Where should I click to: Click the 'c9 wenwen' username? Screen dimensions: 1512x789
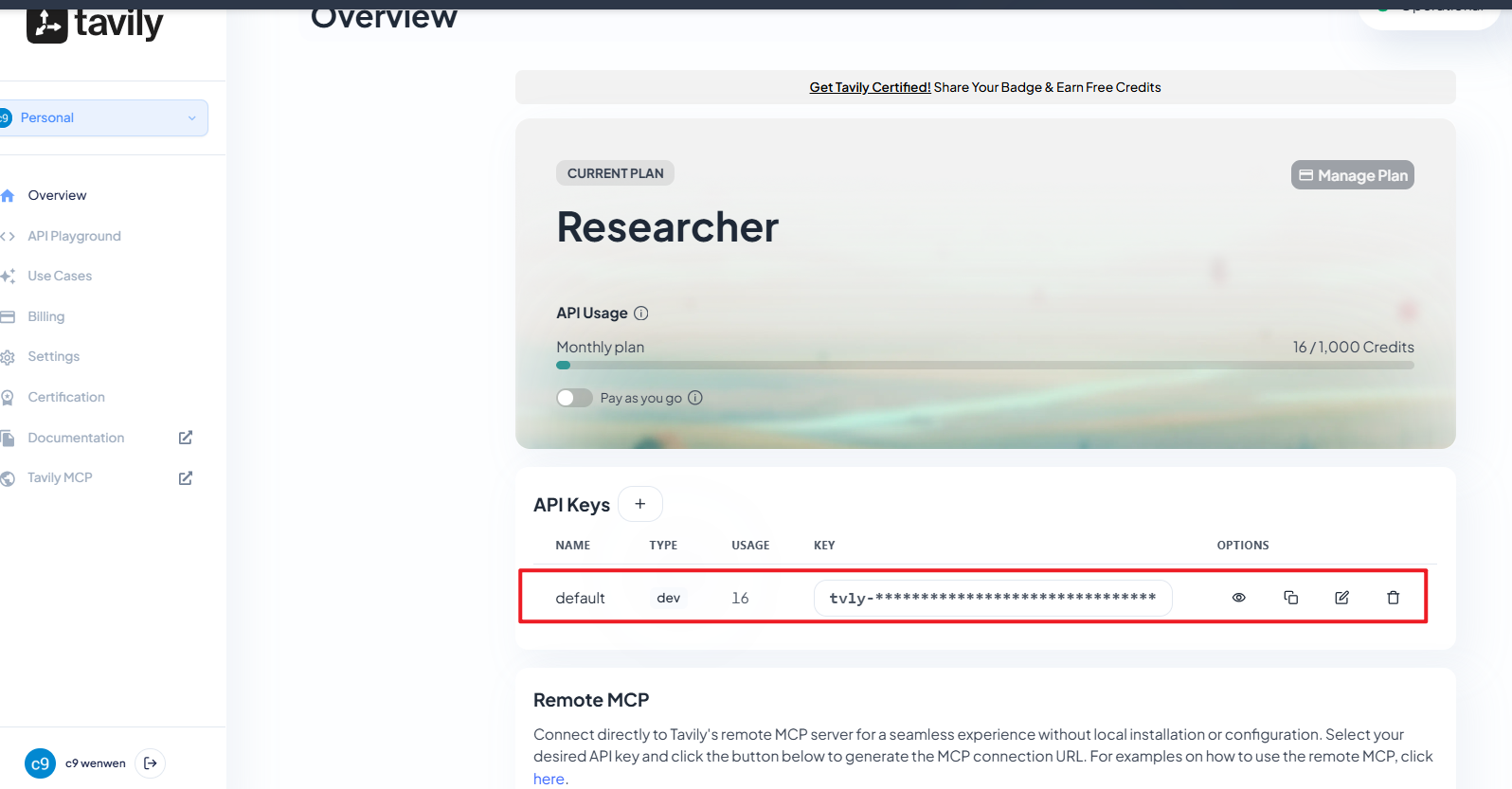[96, 764]
